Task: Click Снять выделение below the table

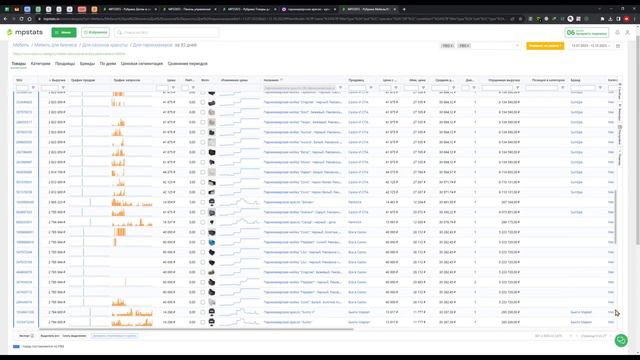Action: [74, 336]
